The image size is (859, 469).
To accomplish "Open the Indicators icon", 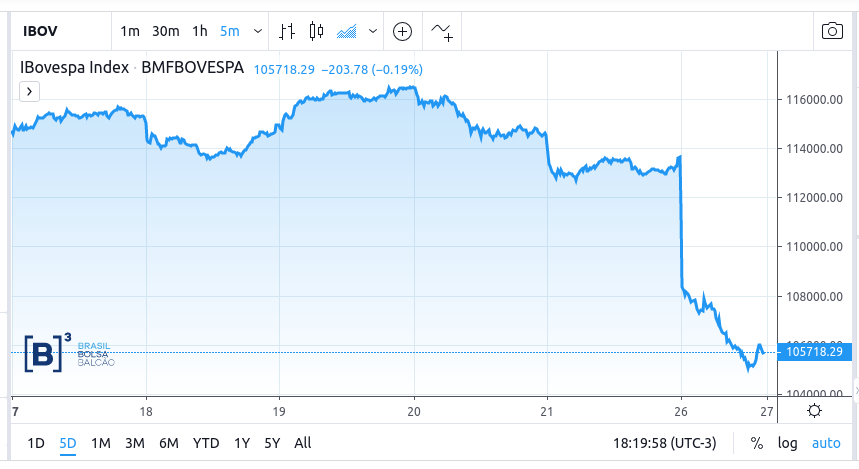I will point(442,32).
